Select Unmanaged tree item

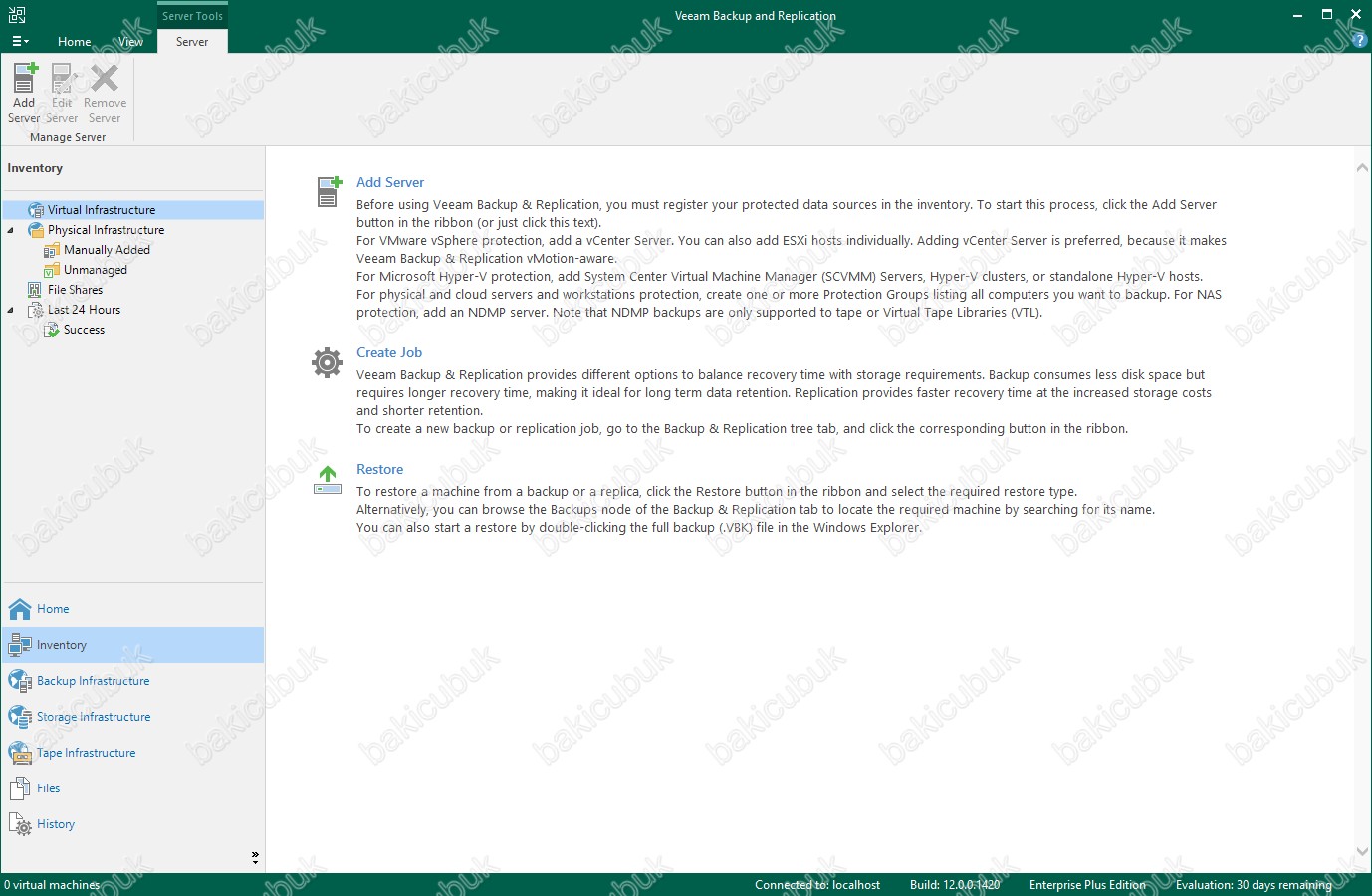click(x=96, y=270)
